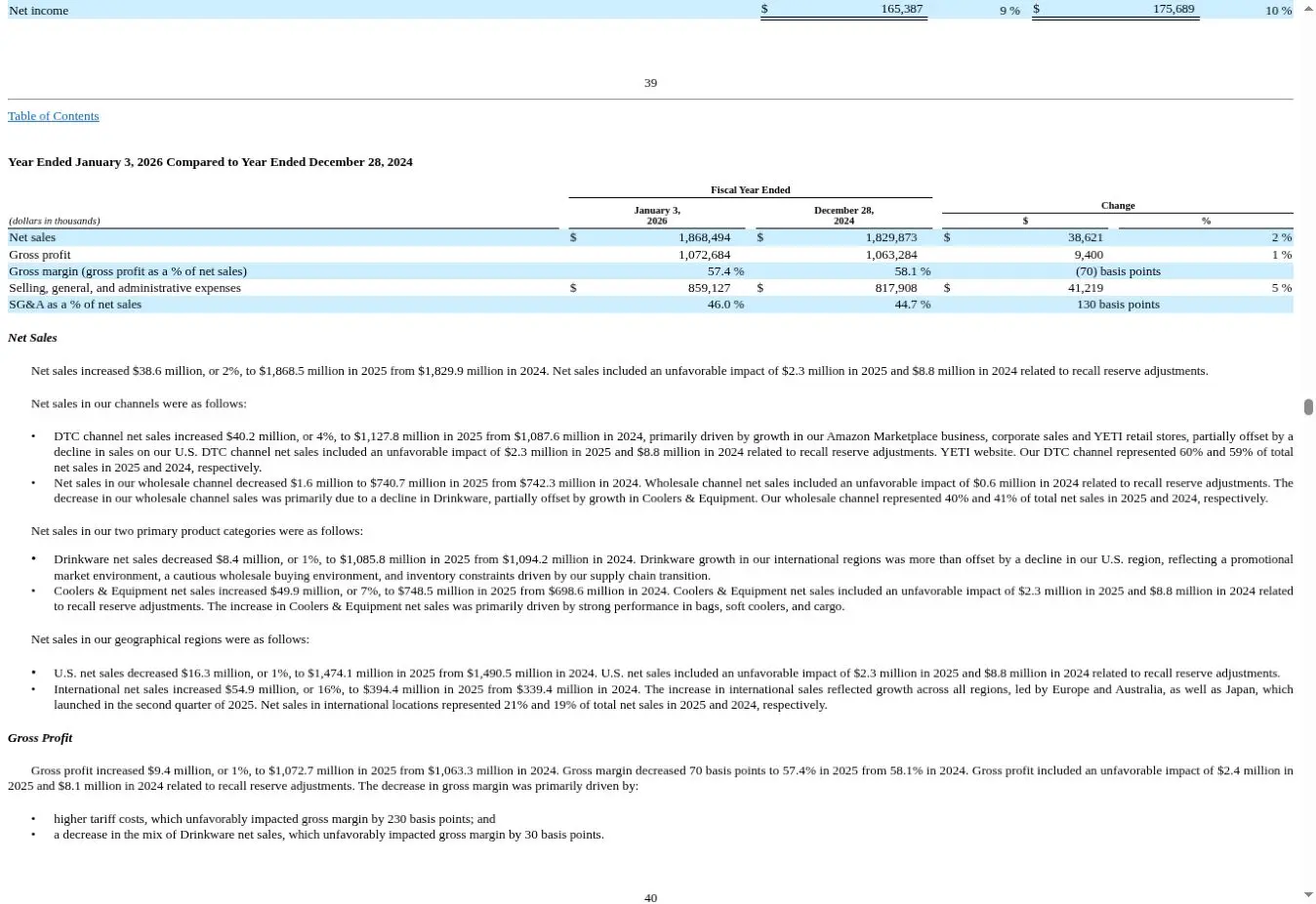Image resolution: width=1316 pixels, height=904 pixels.
Task: Select gross margin value 58.1 %
Action: coord(912,271)
